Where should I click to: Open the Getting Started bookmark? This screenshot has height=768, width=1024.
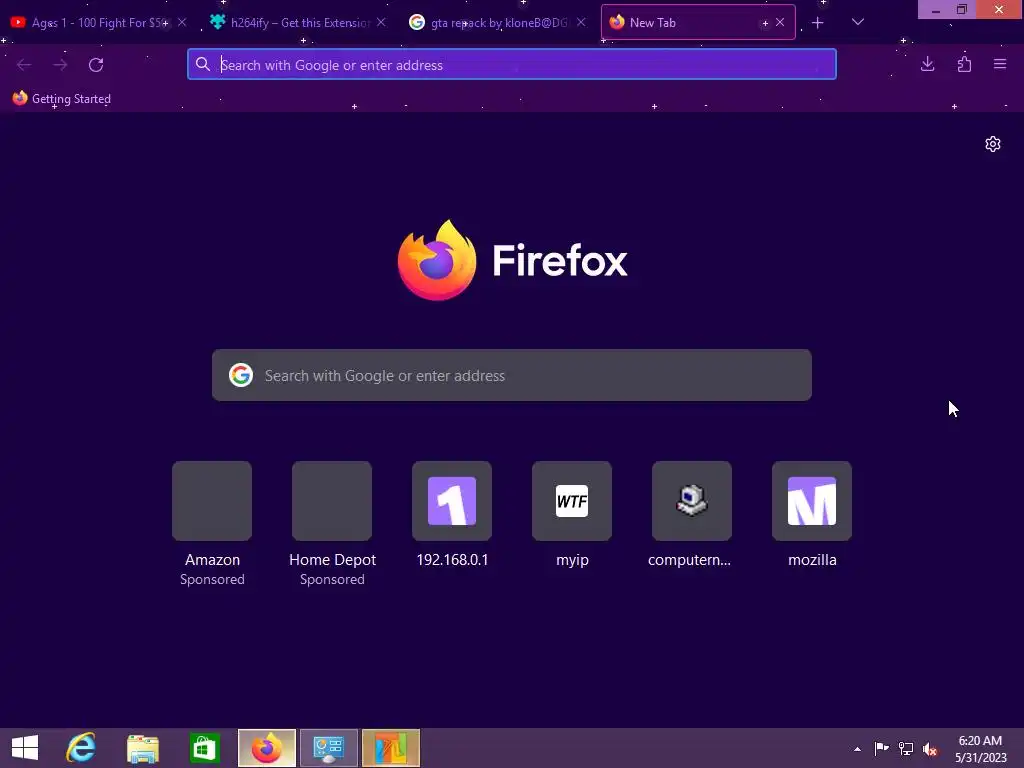tap(61, 99)
